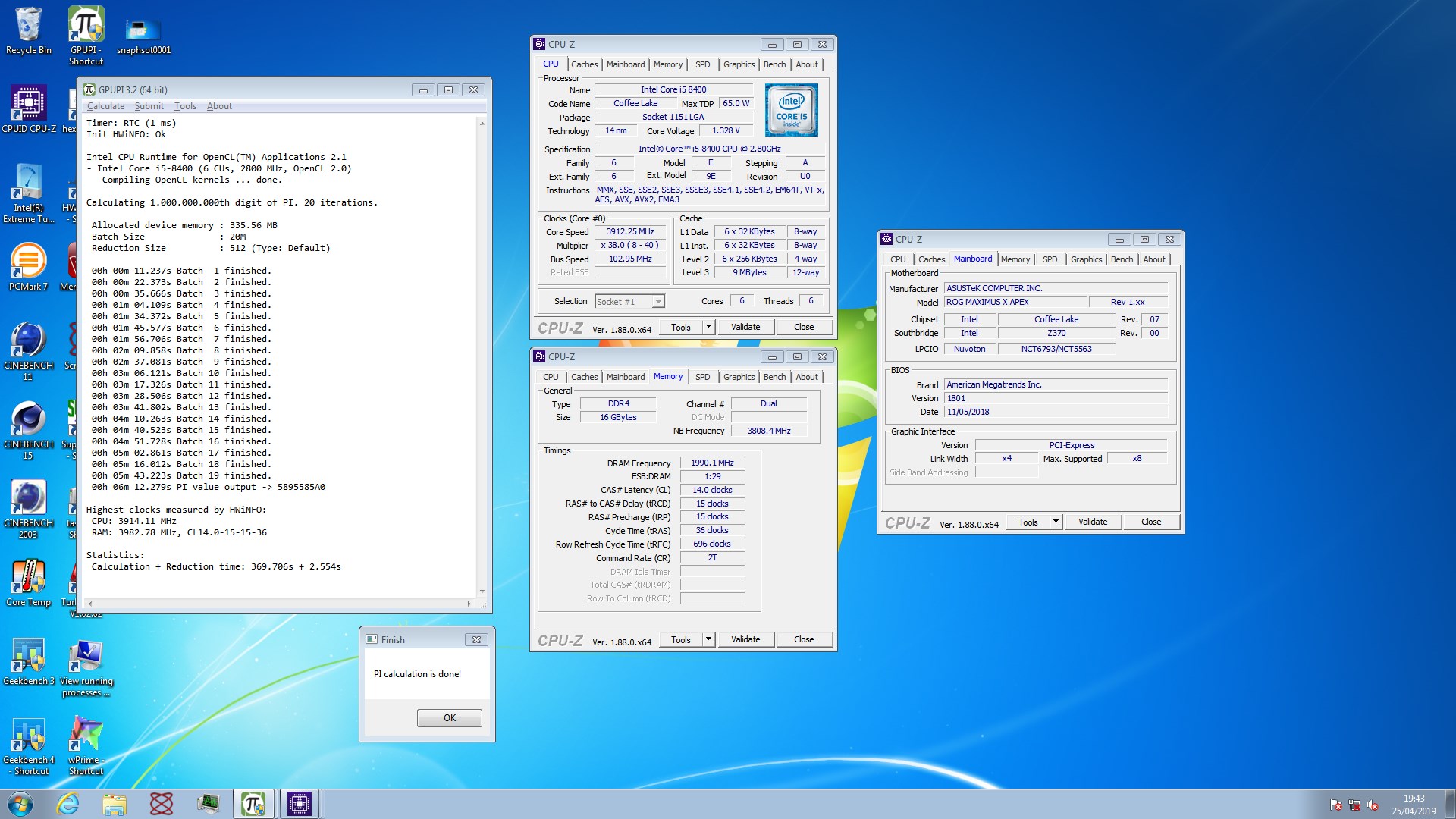Launch the GPUPI Shortcut desktop icon
The image size is (1456, 819).
pos(86,36)
